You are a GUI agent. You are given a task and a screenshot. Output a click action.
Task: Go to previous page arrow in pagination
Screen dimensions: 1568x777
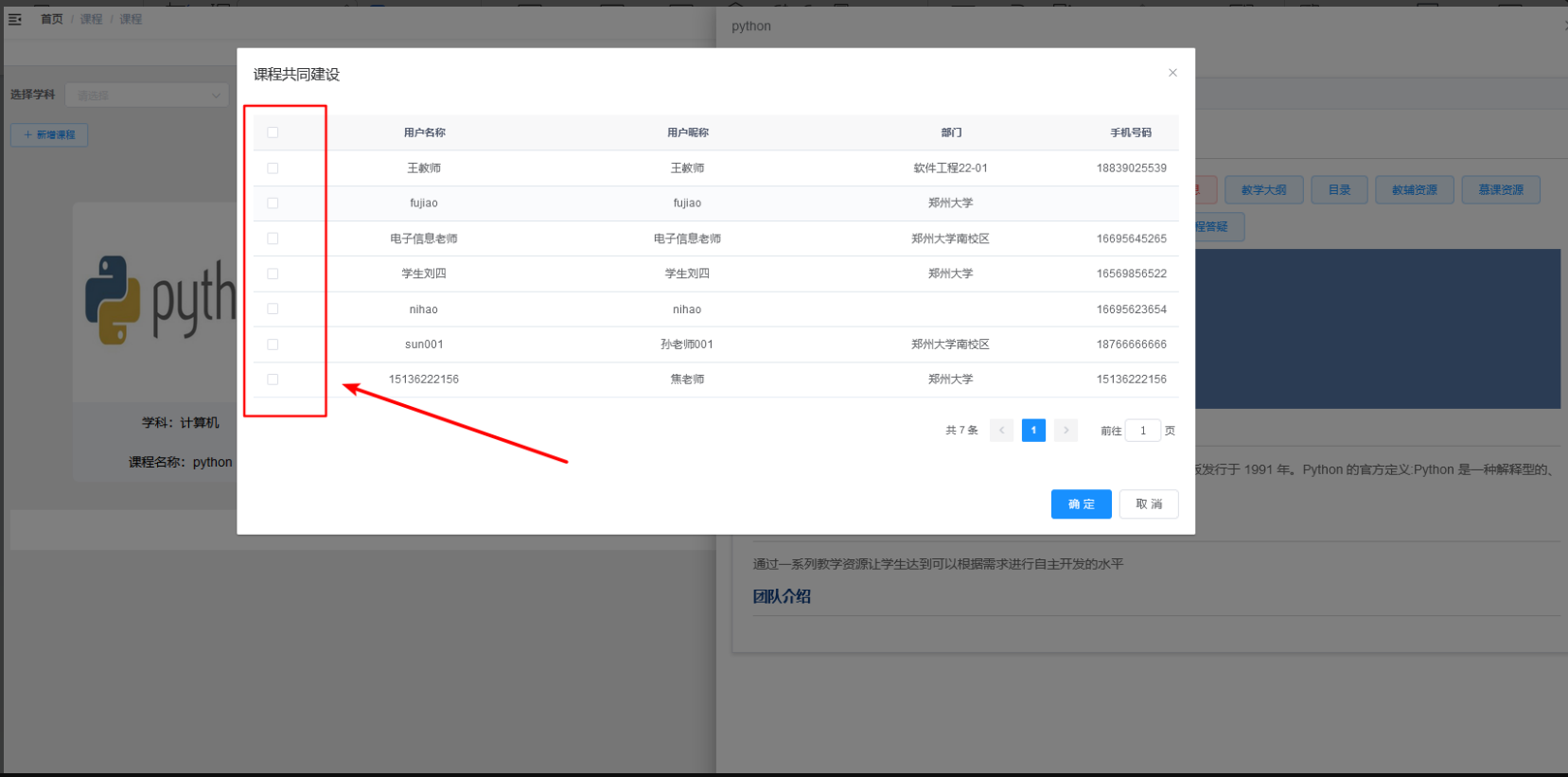click(1001, 431)
